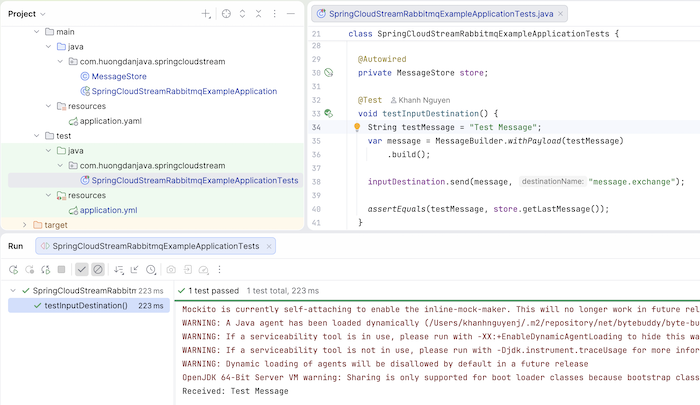Click the @Autowired annotation in editor
This screenshot has height=405, width=700.
pyautogui.click(x=382, y=59)
